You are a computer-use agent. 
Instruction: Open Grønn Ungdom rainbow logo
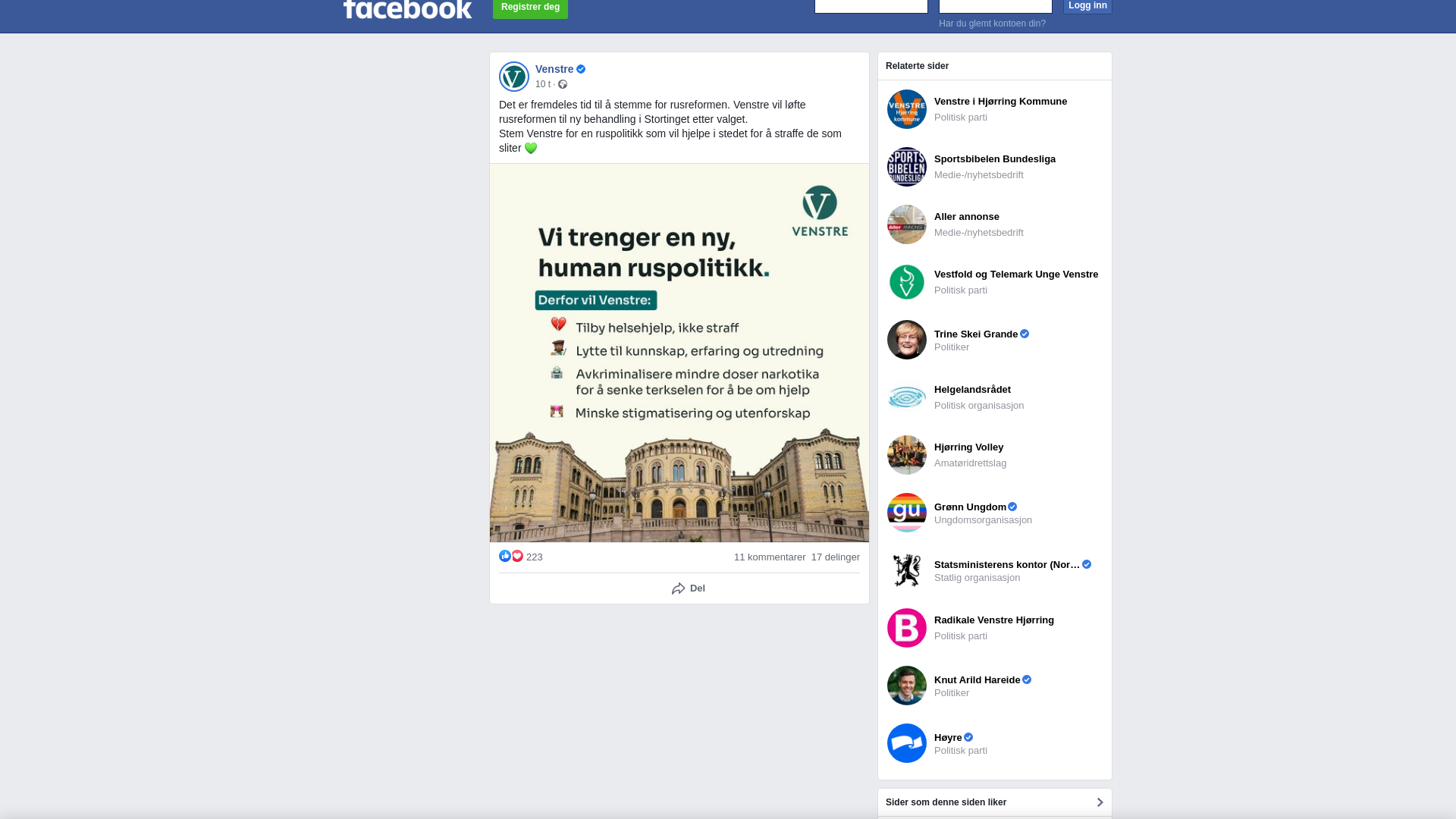click(x=907, y=513)
